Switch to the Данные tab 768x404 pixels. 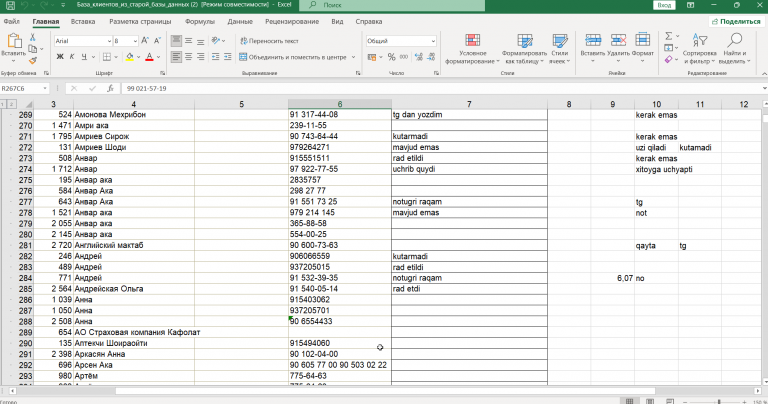pos(240,22)
